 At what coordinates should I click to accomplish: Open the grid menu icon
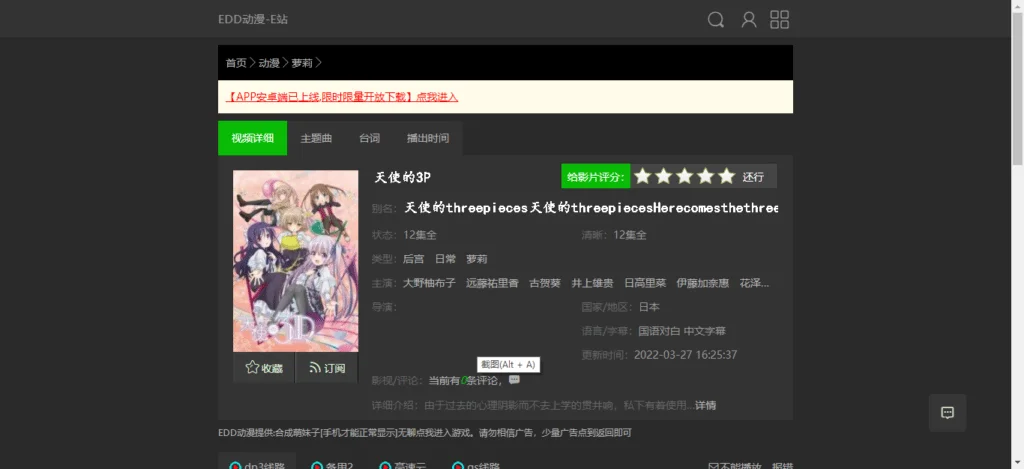pos(779,20)
